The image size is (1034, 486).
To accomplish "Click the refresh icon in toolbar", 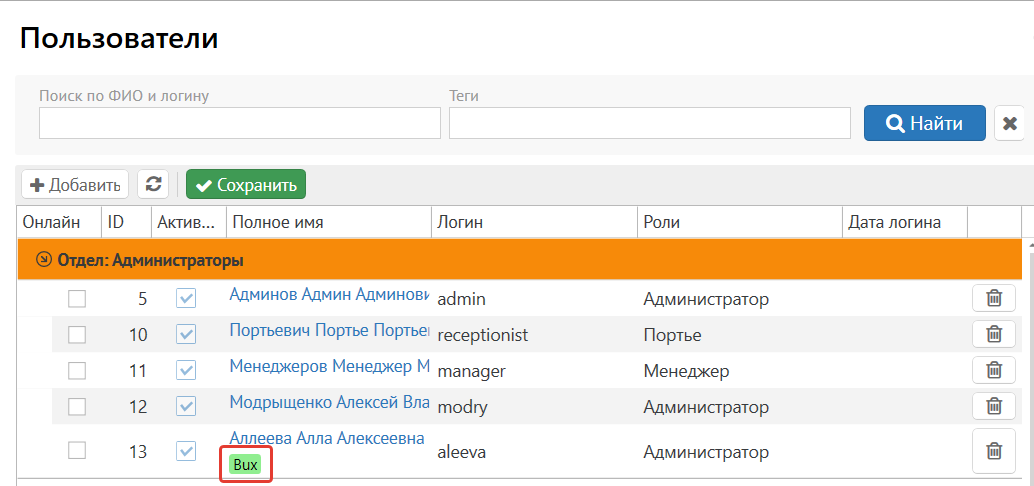I will 153,185.
